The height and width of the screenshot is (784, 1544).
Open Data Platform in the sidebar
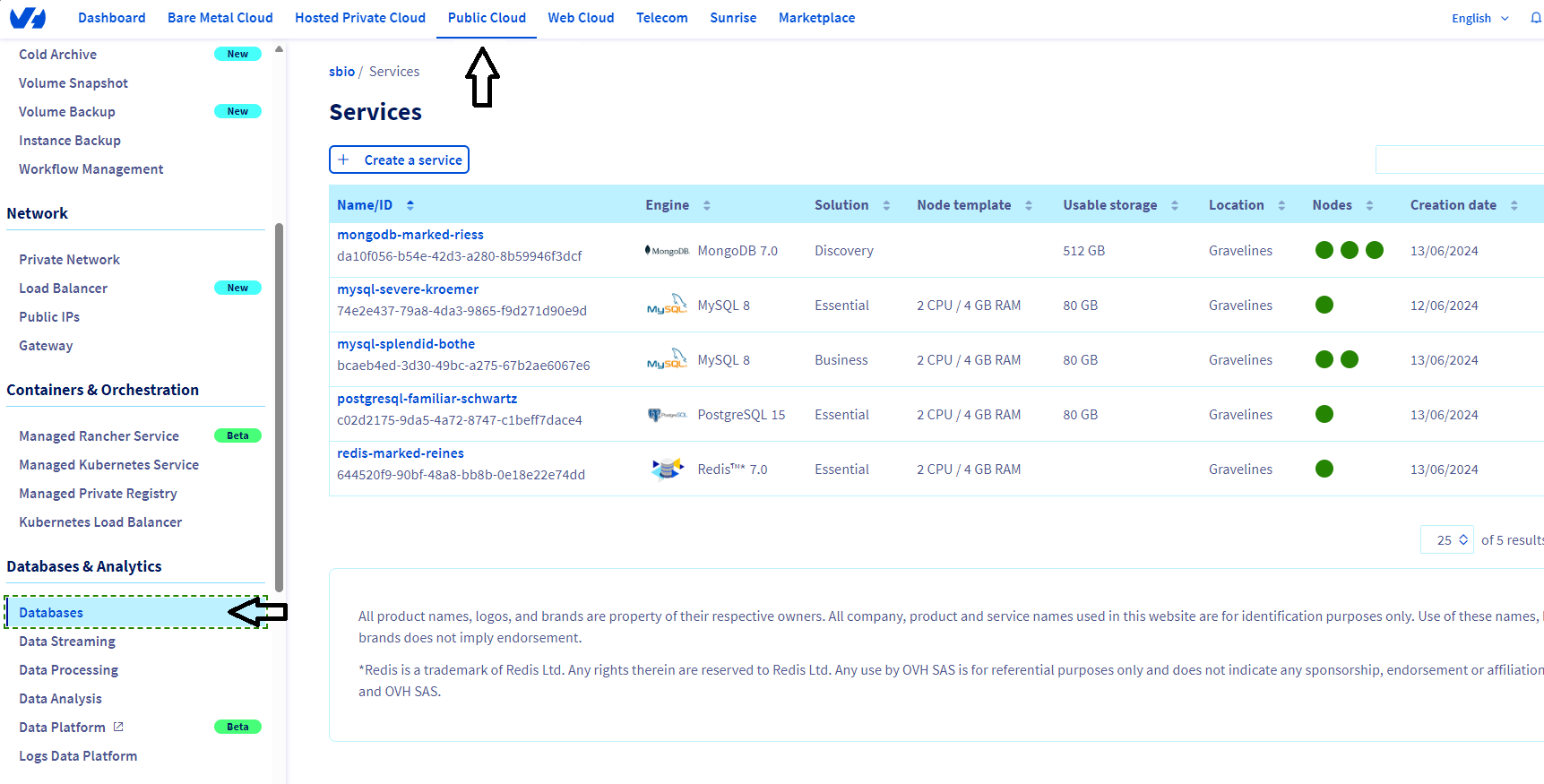pos(62,728)
